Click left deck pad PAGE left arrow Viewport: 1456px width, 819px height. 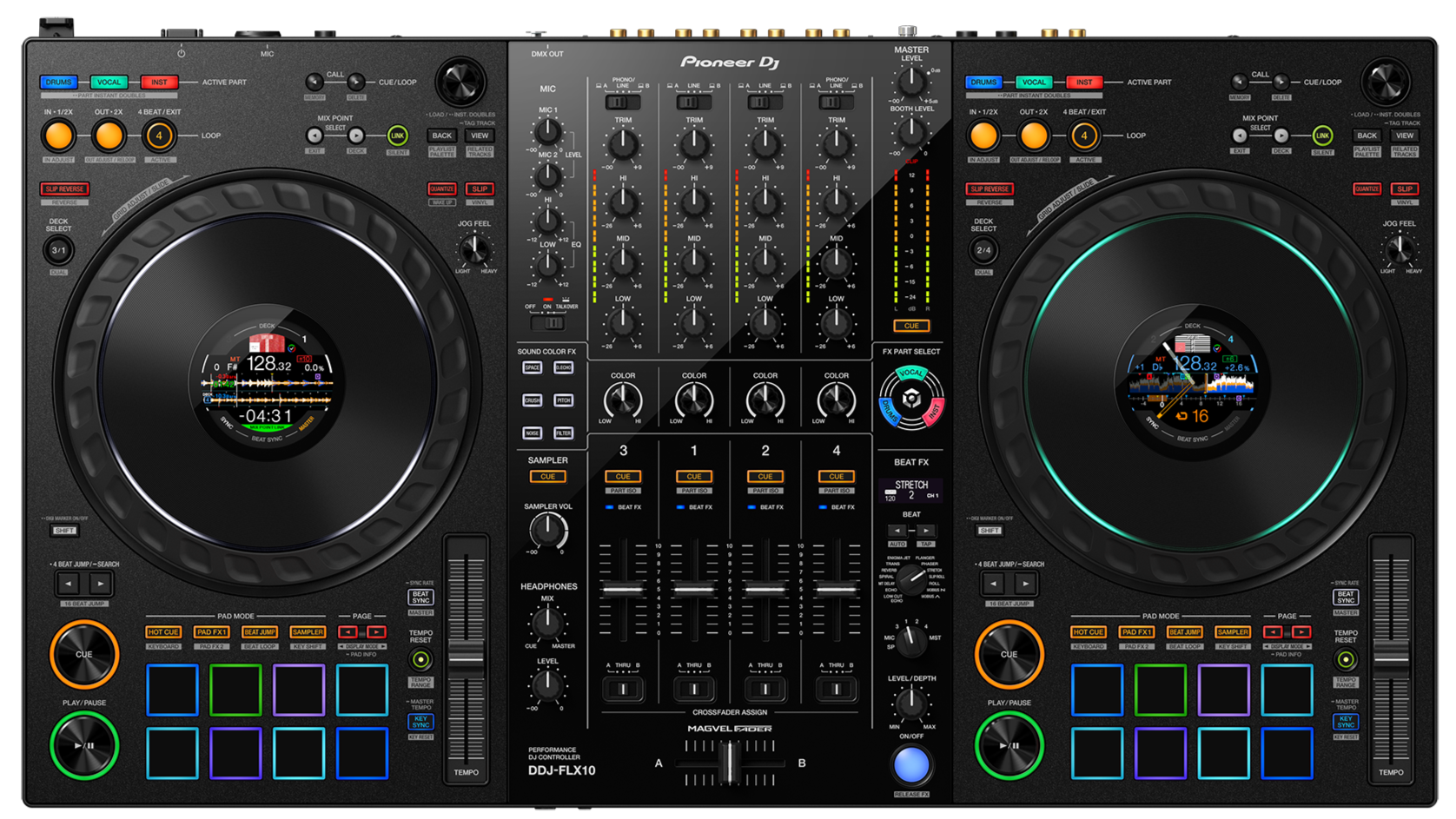click(347, 632)
